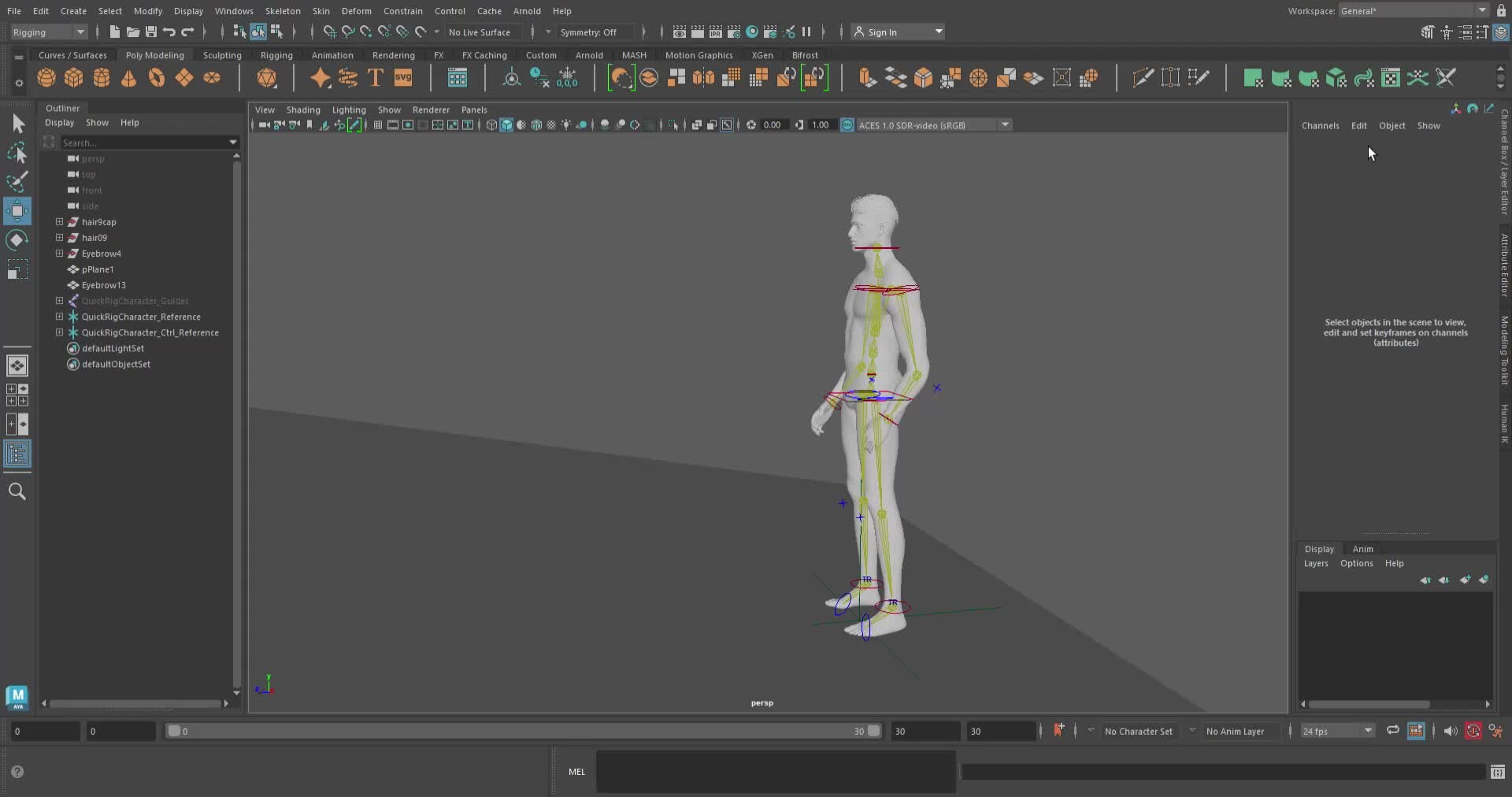Click the Sign In button

coord(884,32)
